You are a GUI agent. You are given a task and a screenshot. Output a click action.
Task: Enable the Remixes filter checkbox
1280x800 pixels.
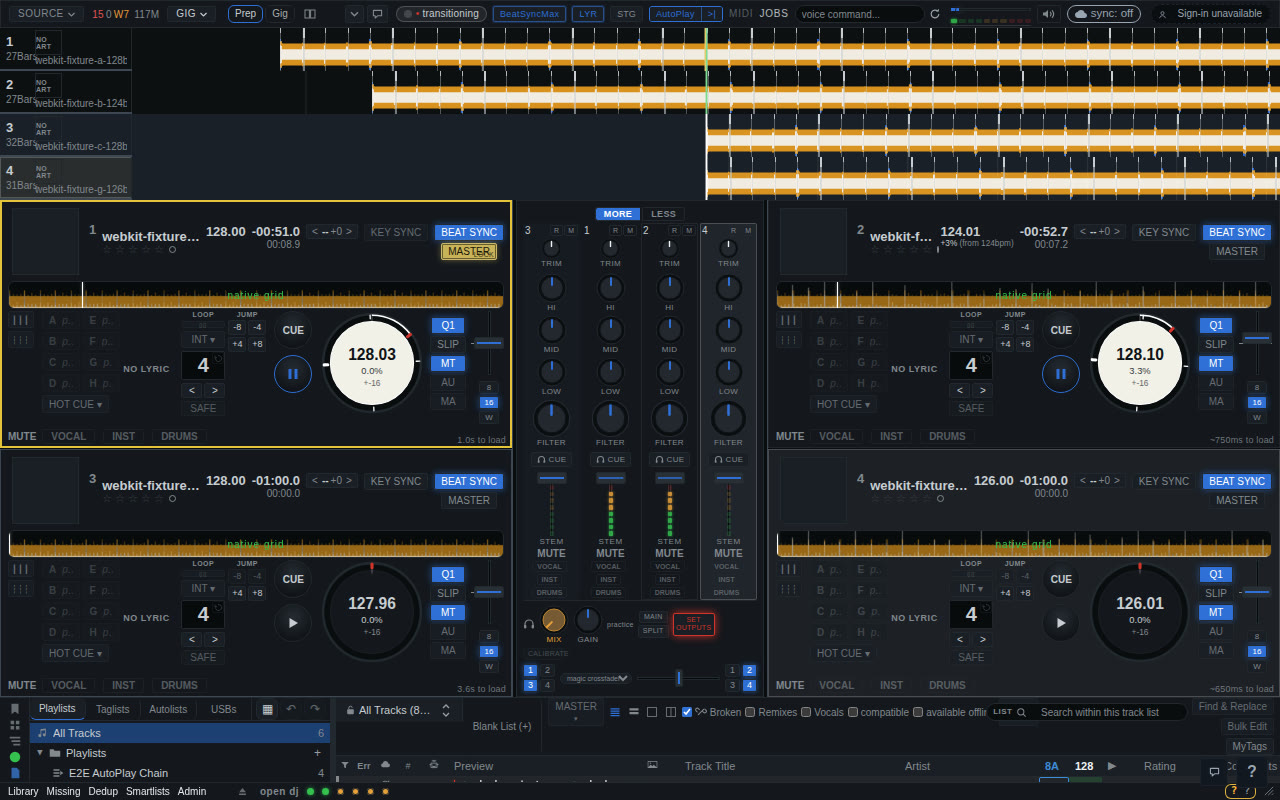[750, 712]
